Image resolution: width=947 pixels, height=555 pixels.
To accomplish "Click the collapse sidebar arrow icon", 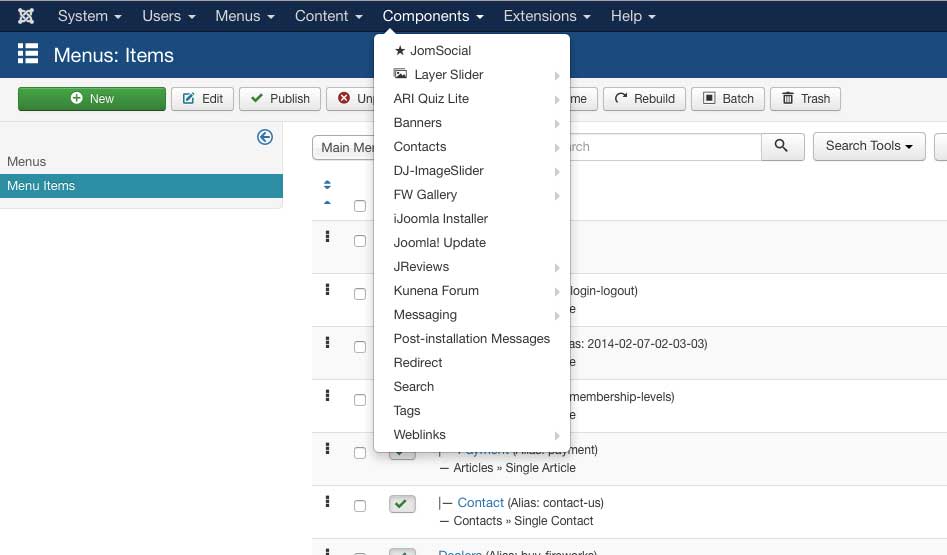I will click(265, 137).
